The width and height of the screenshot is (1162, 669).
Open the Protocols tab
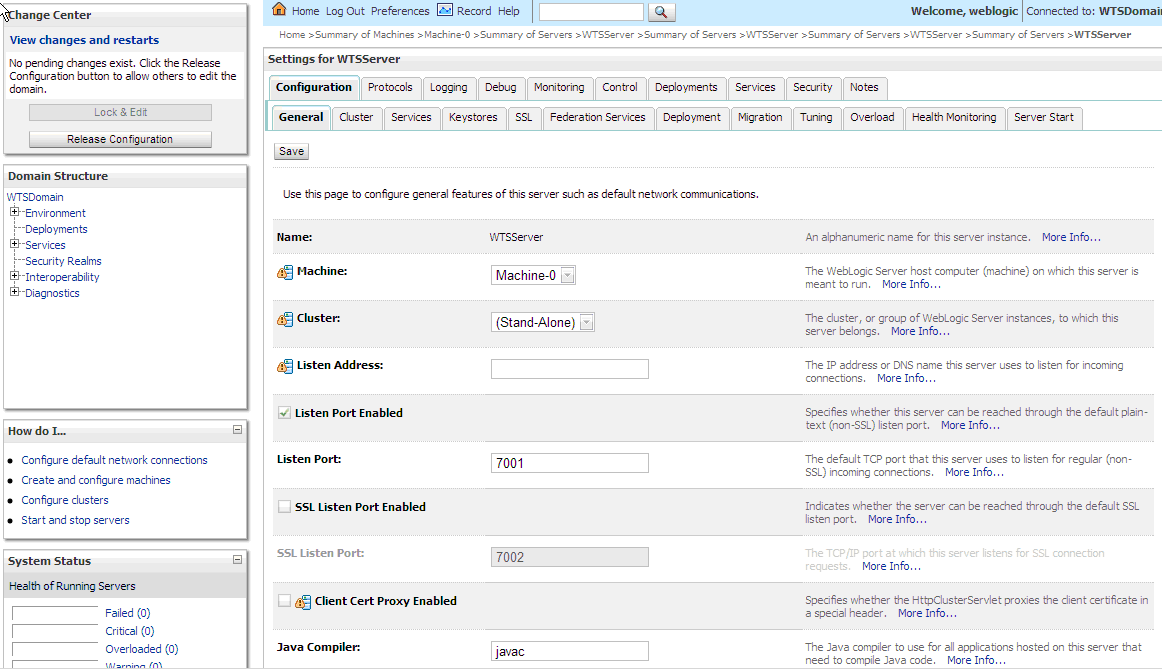[x=390, y=87]
